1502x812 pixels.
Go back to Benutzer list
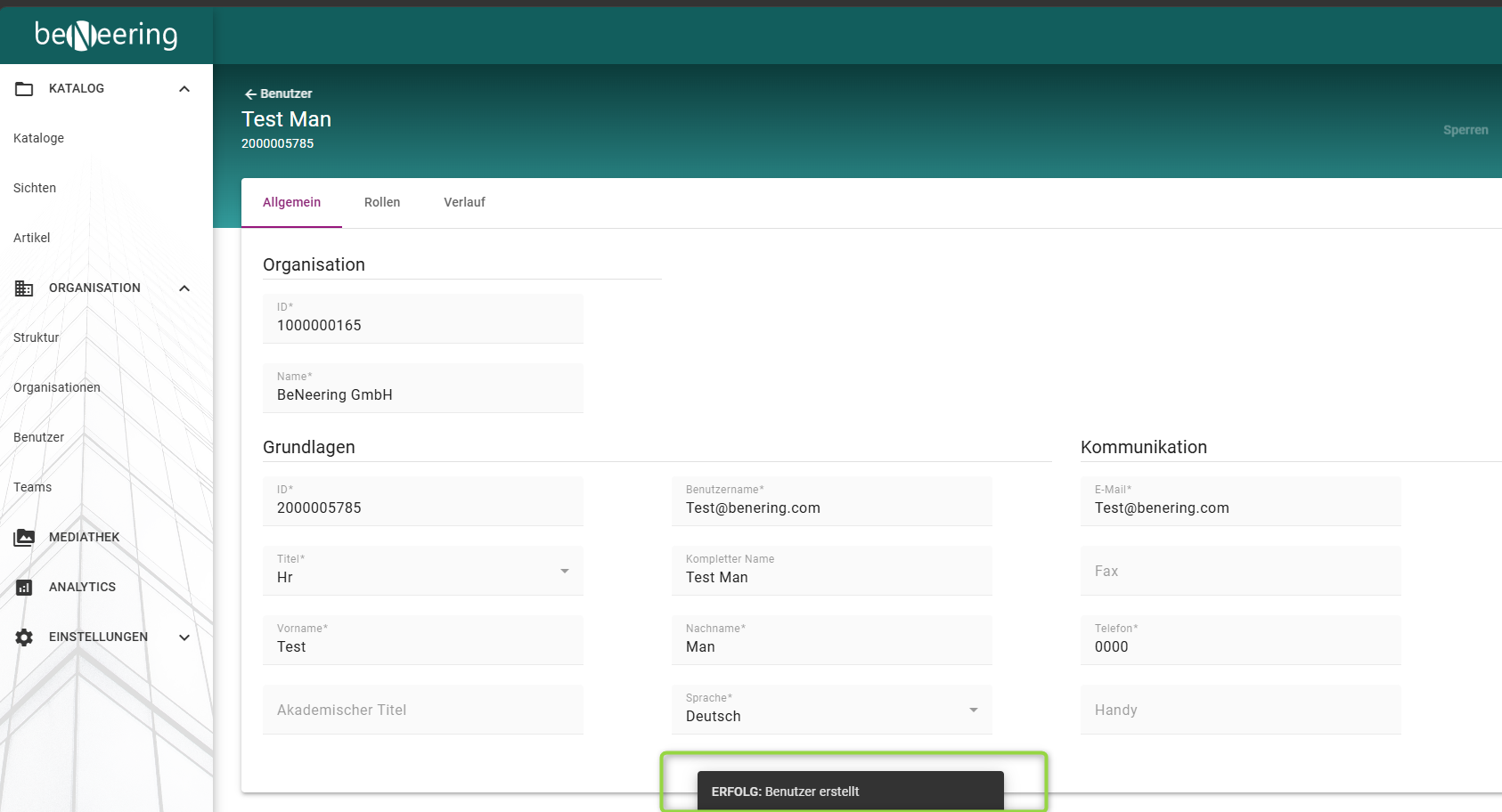(x=278, y=93)
